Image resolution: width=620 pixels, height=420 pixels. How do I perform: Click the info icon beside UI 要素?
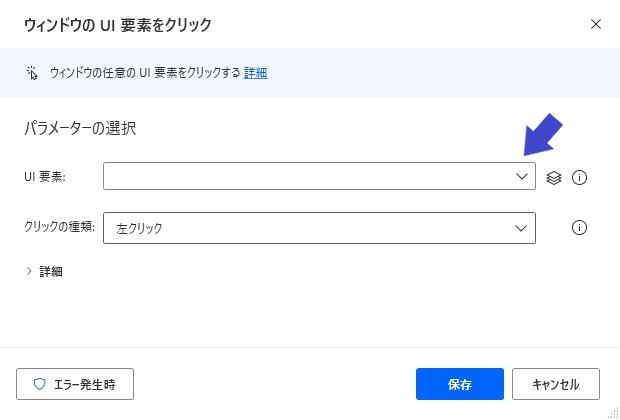pos(579,178)
